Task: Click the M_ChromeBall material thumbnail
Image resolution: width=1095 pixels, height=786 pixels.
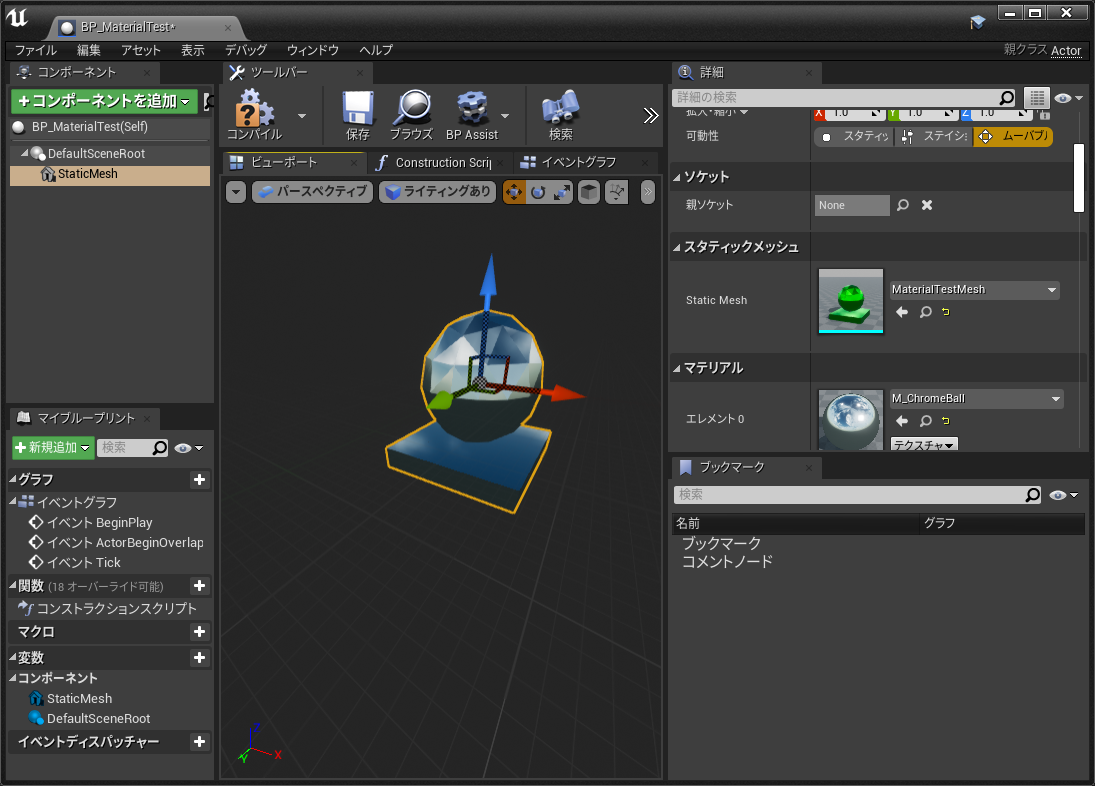Action: click(851, 420)
